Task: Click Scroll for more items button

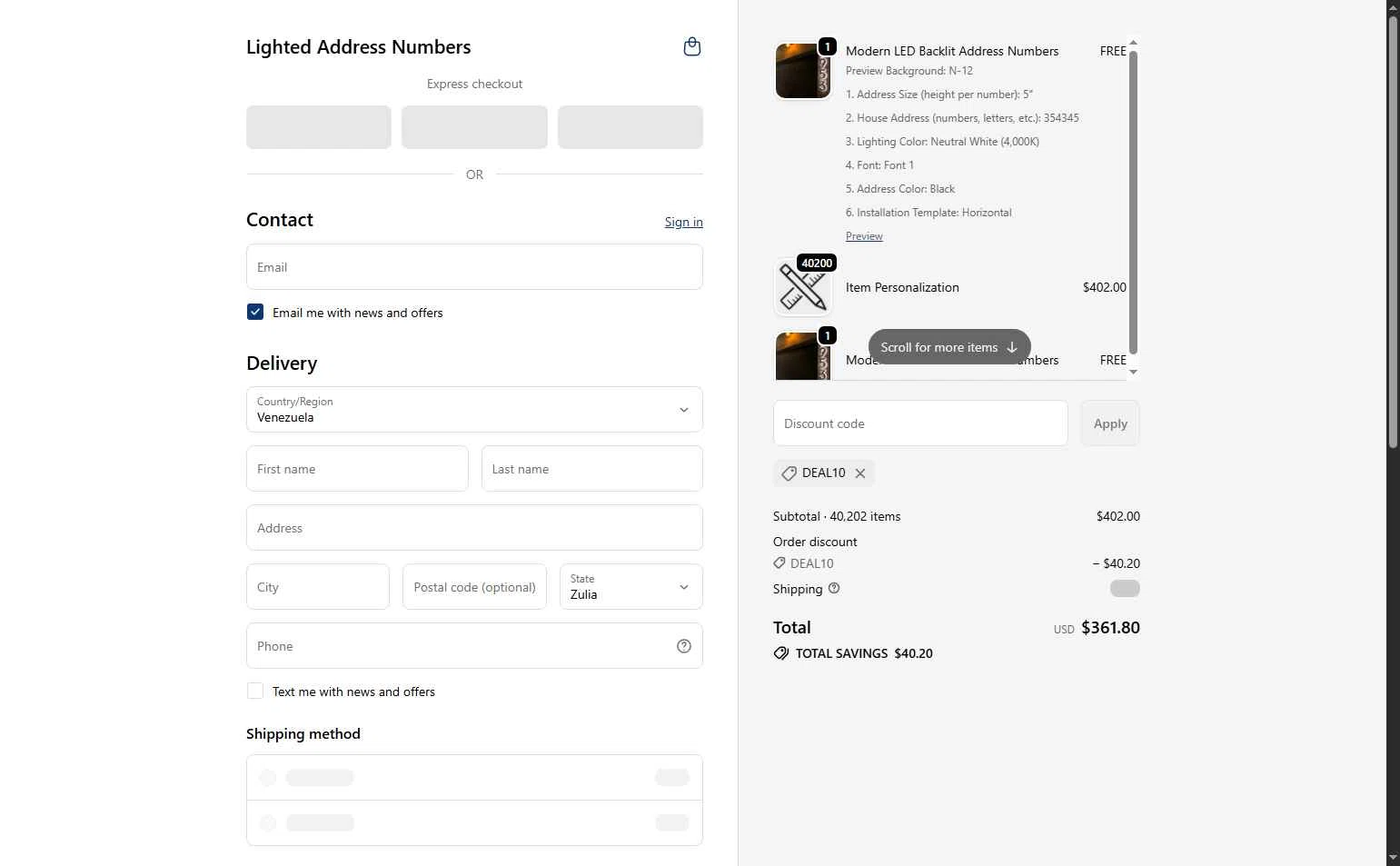Action: [949, 347]
